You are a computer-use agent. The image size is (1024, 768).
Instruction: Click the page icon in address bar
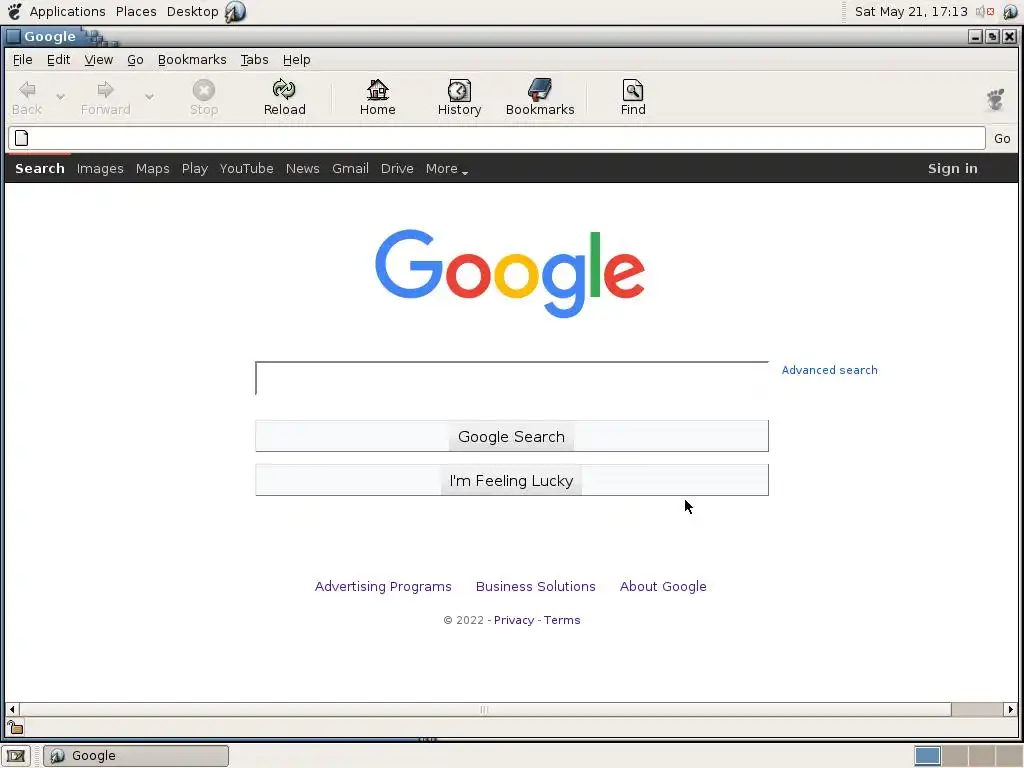coord(22,138)
